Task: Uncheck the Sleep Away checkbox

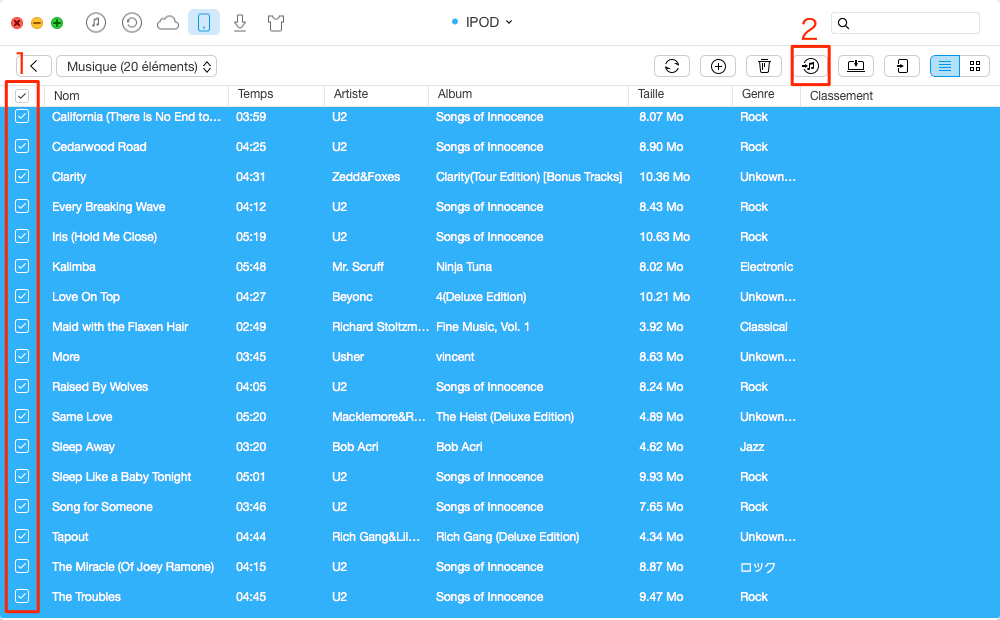Action: (22, 446)
